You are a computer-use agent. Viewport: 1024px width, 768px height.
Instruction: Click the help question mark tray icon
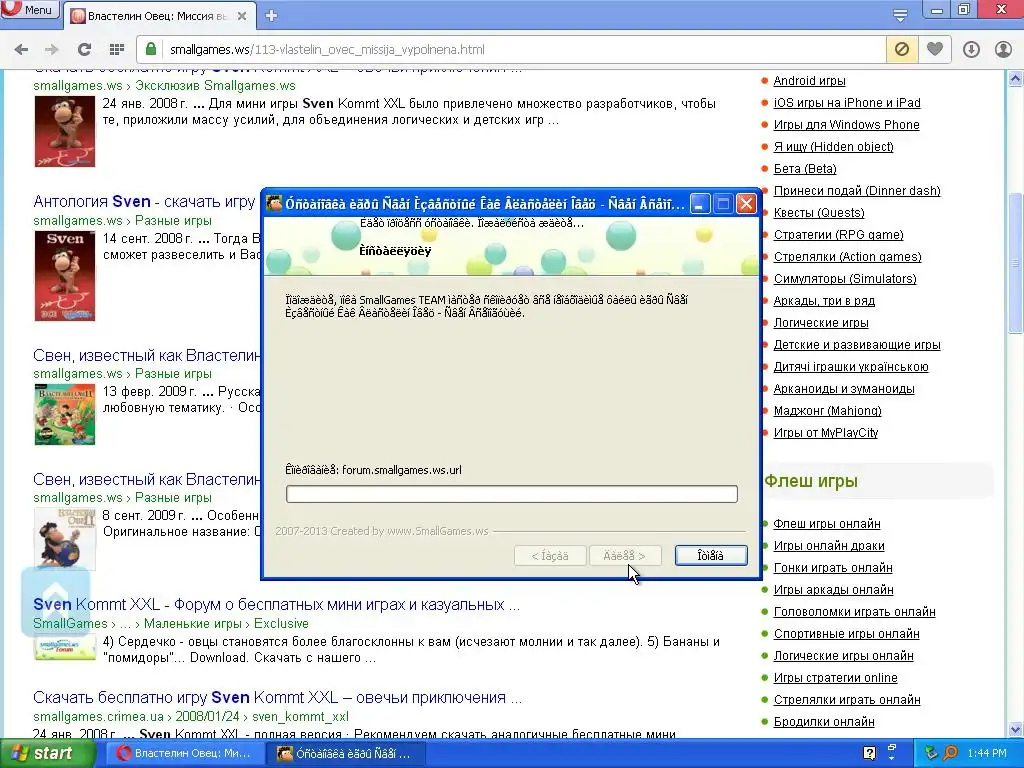[869, 754]
